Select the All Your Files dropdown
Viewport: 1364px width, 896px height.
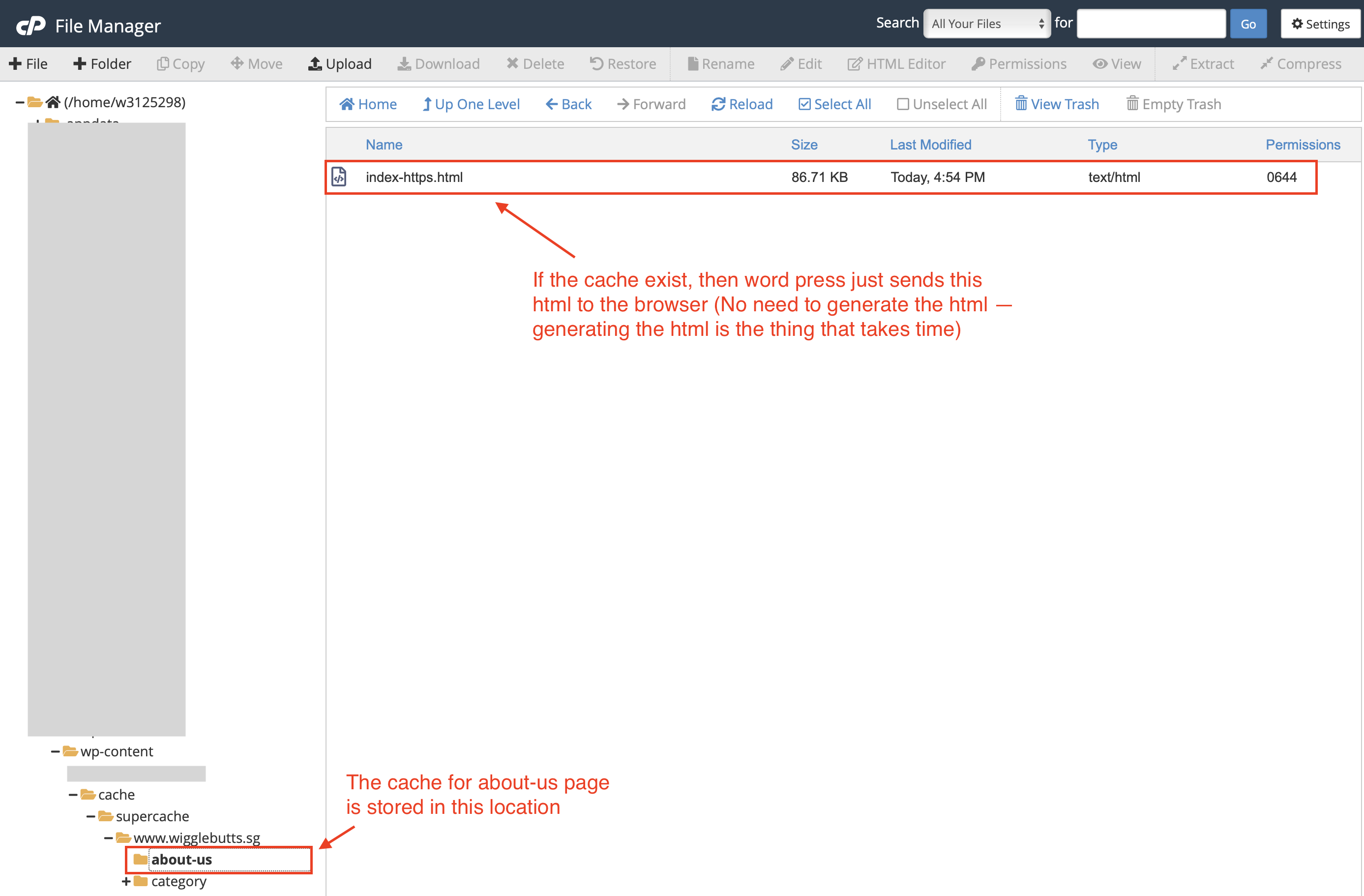pos(982,25)
